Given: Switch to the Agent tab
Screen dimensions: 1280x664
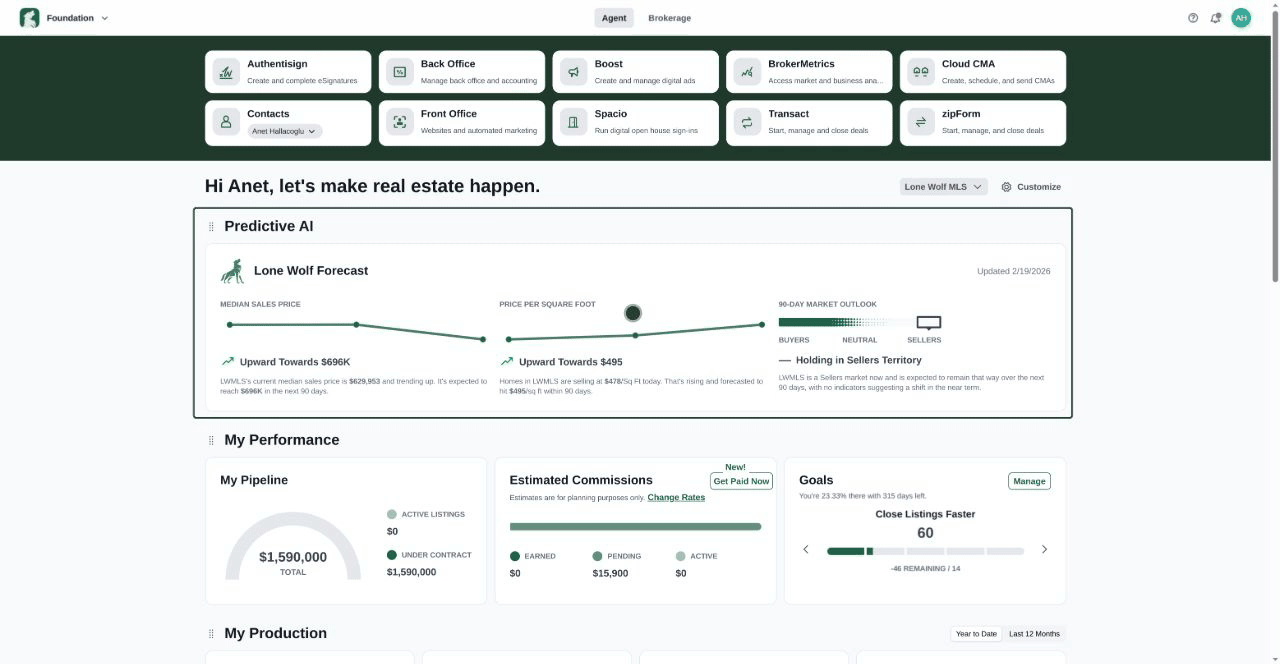Looking at the screenshot, I should [x=614, y=18].
